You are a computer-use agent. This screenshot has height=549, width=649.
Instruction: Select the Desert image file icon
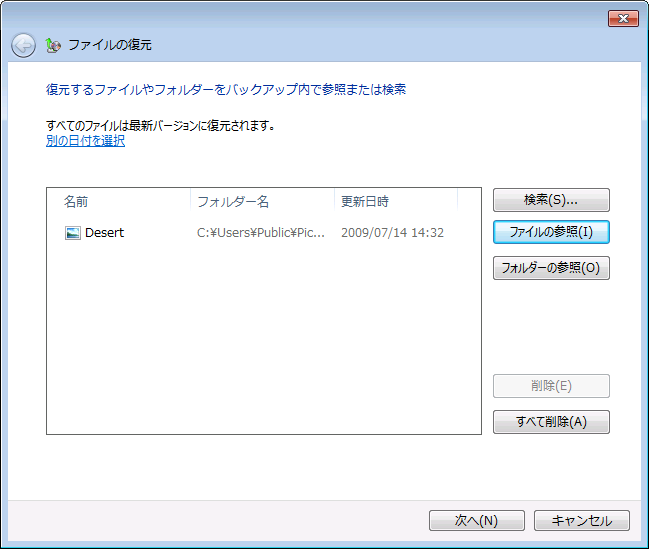(x=72, y=233)
